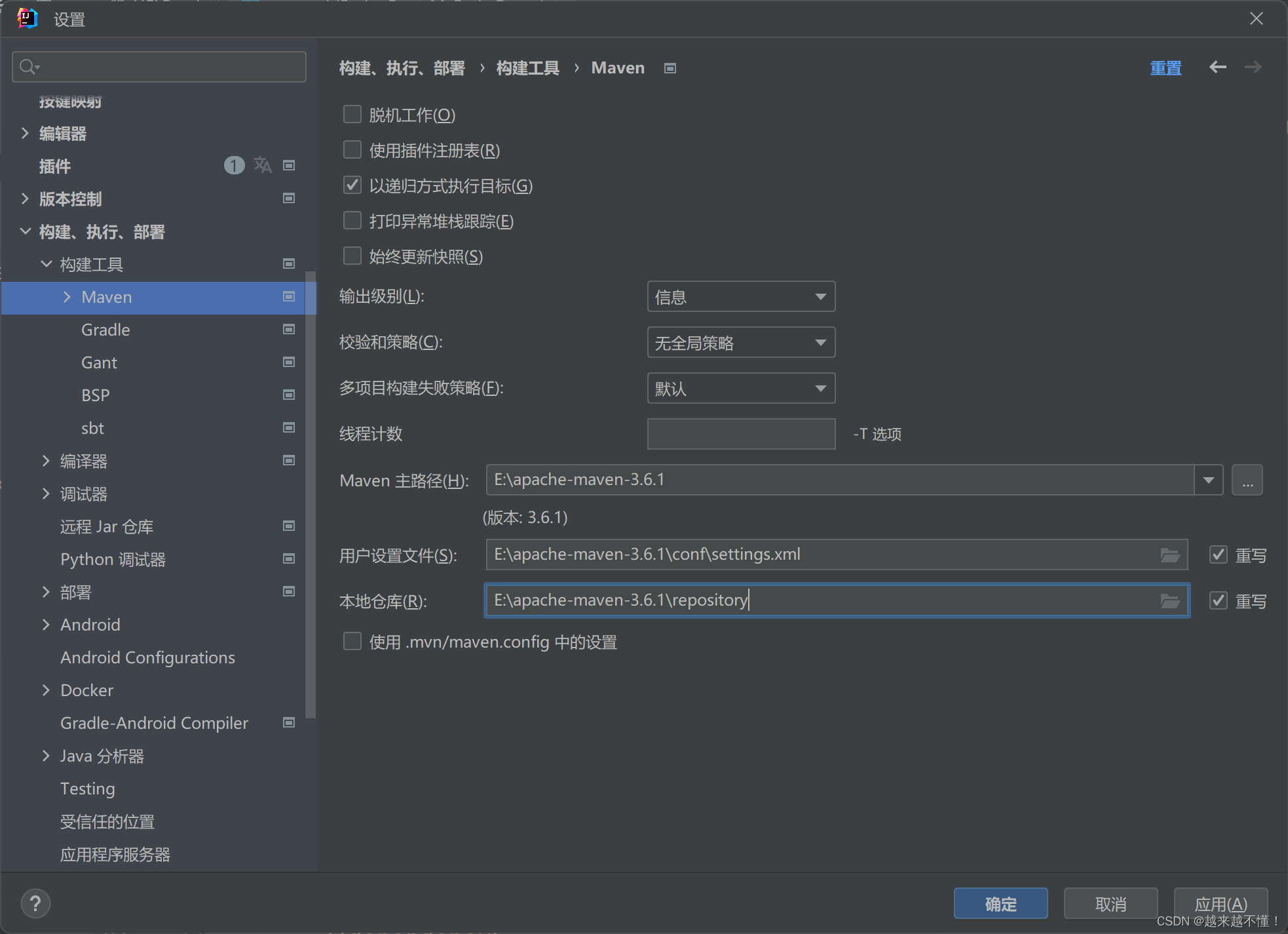Screen dimensions: 1288x934
Task: Collapse the 构建、执行、部署 tree node
Action: pos(25,231)
